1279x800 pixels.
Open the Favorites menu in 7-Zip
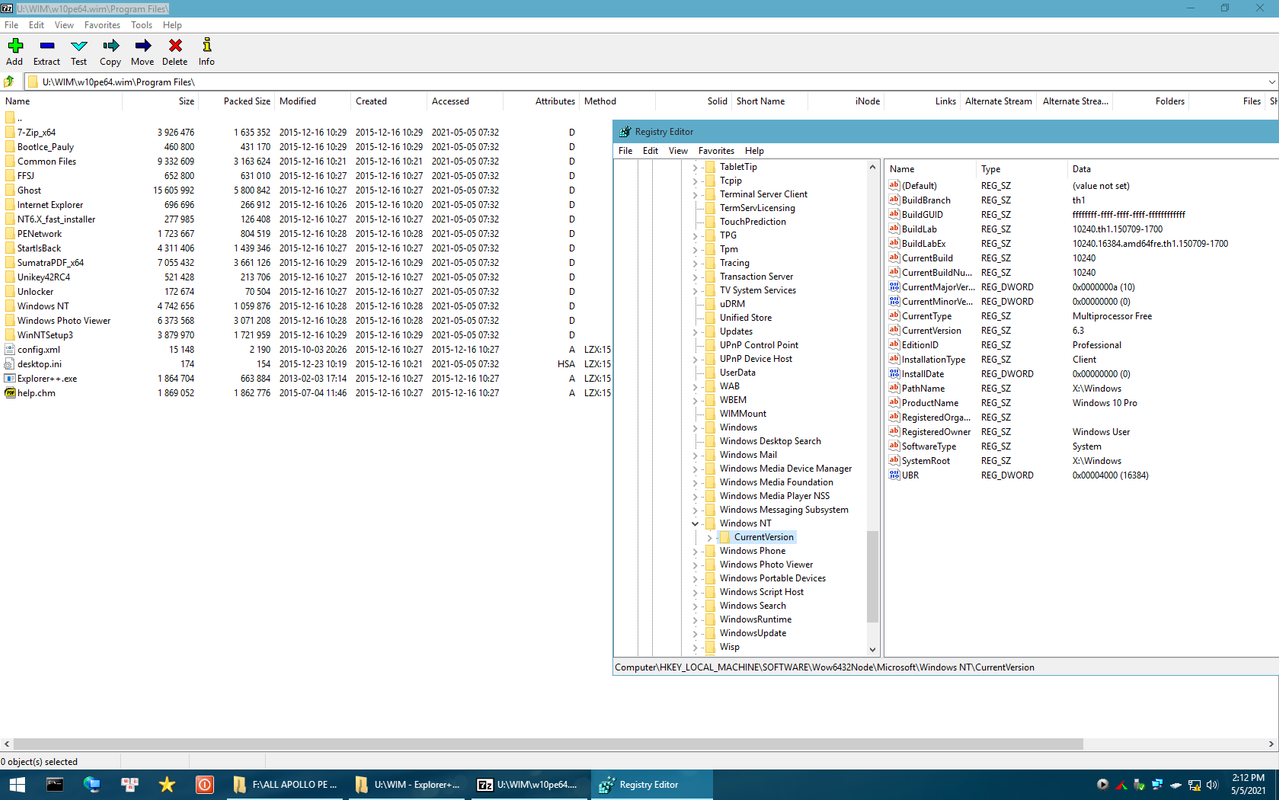pyautogui.click(x=102, y=24)
